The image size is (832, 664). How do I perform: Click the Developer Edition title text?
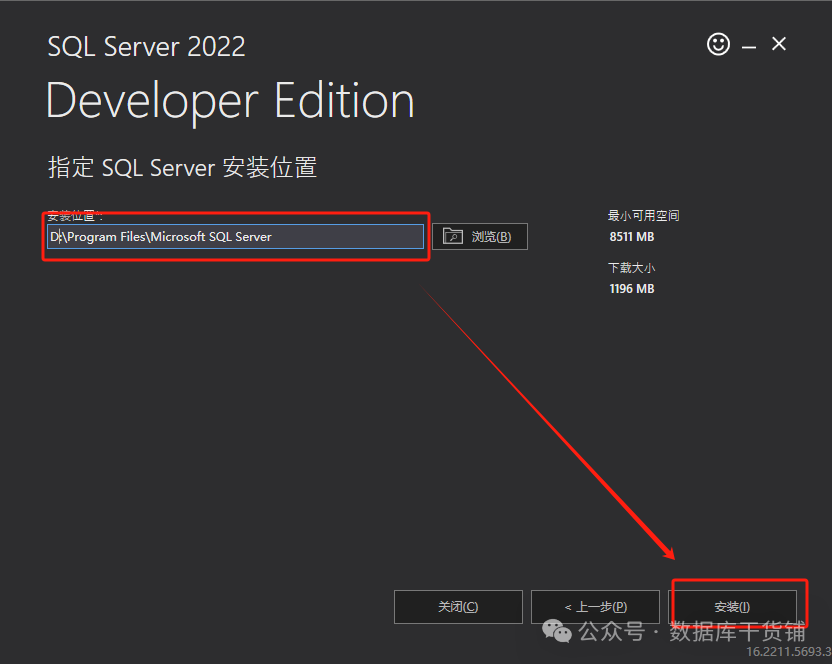point(230,101)
